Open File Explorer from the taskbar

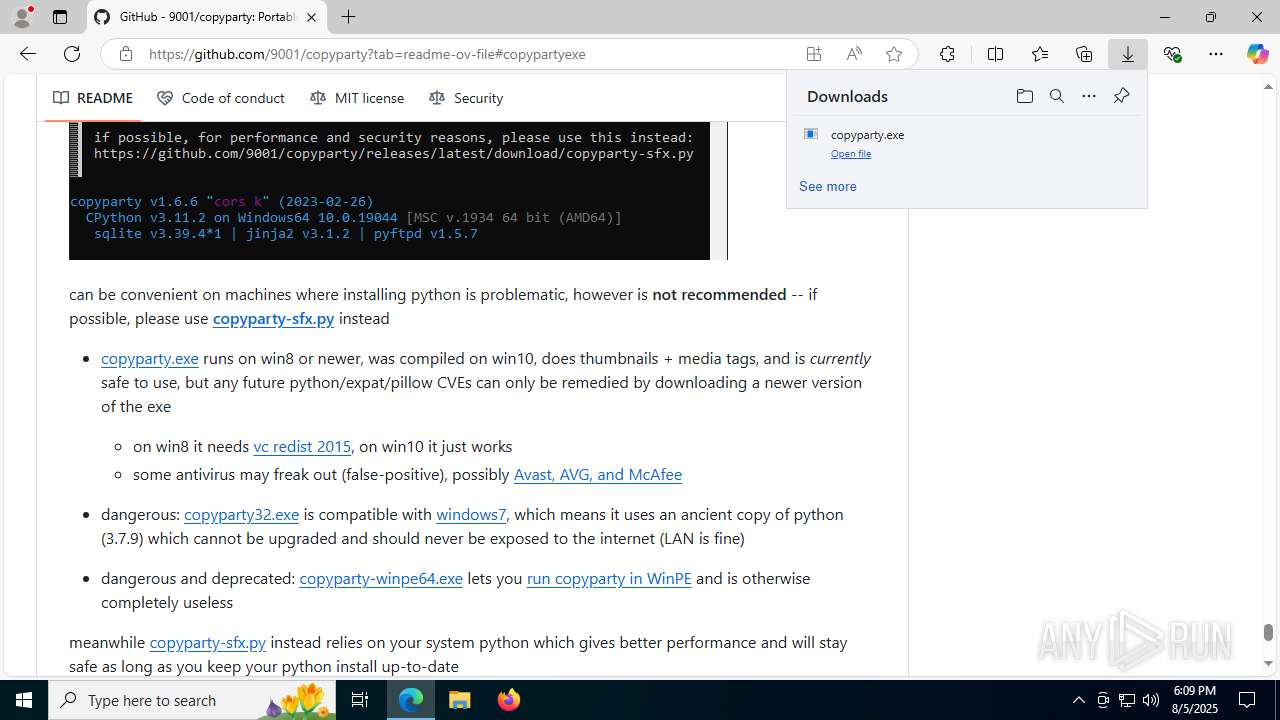click(459, 700)
